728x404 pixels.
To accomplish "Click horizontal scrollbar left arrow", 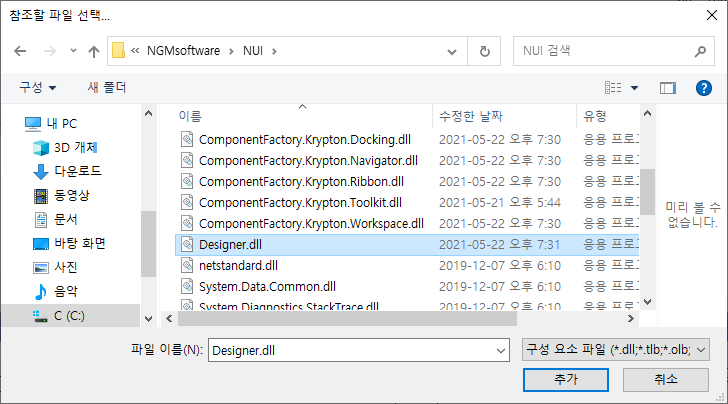I will (169, 319).
